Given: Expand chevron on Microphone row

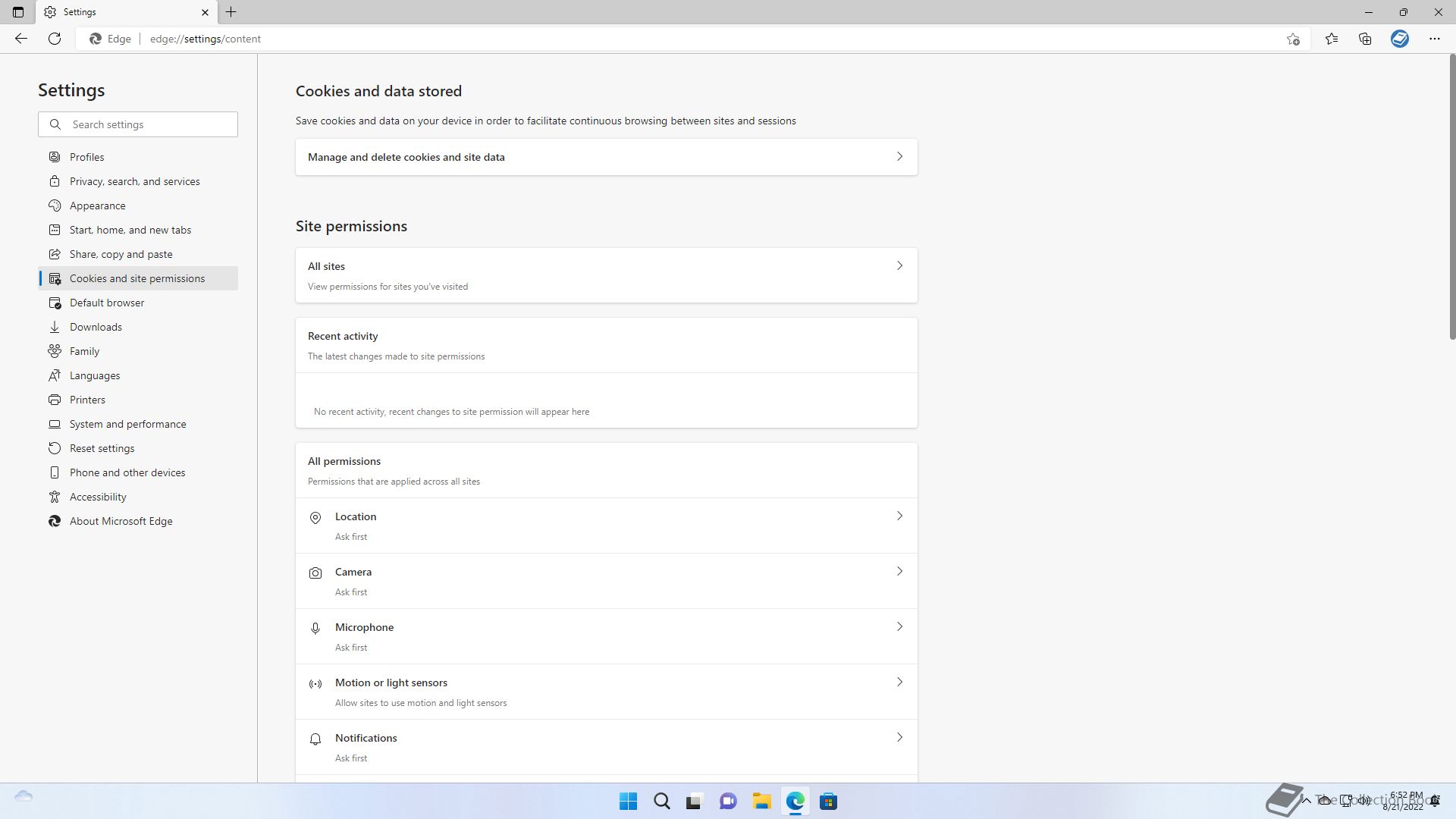Looking at the screenshot, I should [899, 627].
